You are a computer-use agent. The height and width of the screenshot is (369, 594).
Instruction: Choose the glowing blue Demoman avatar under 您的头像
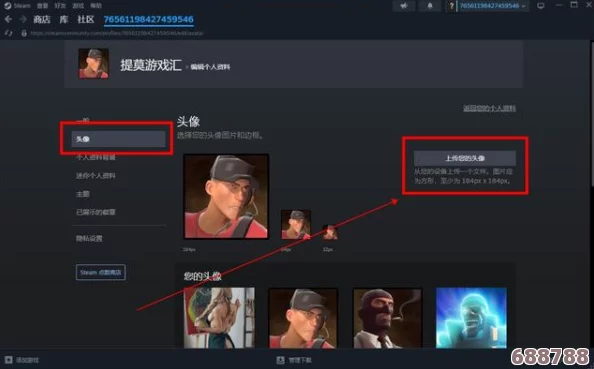(471, 317)
